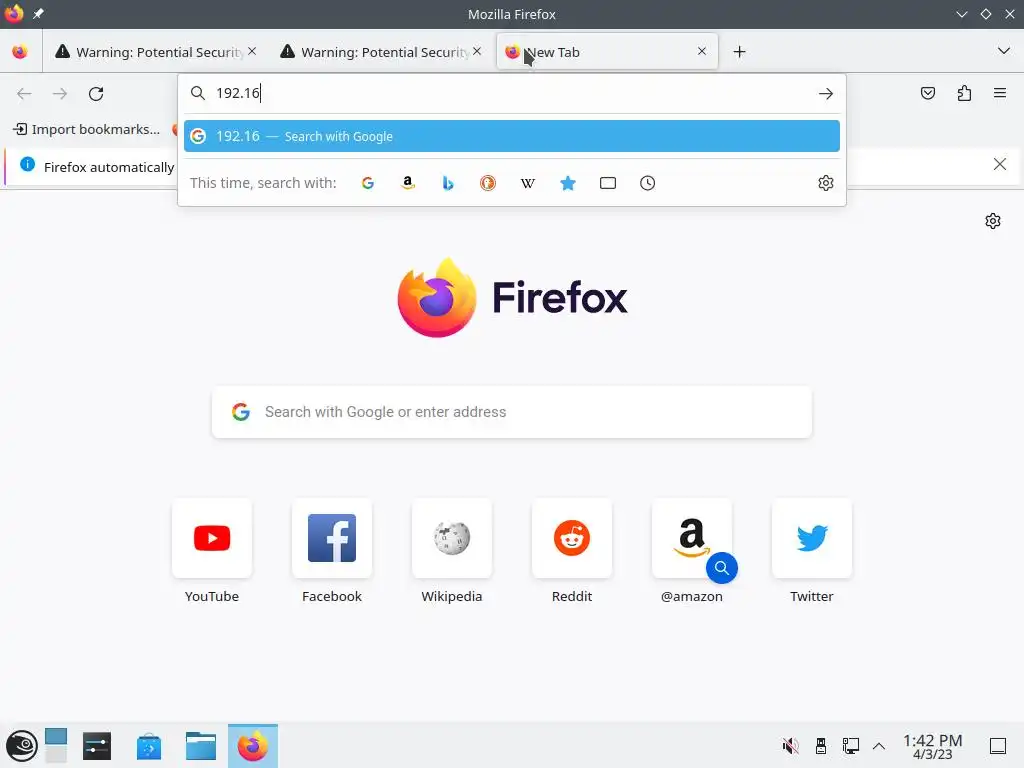Close the New Tab tab
Screen dimensions: 1024x768
702,51
